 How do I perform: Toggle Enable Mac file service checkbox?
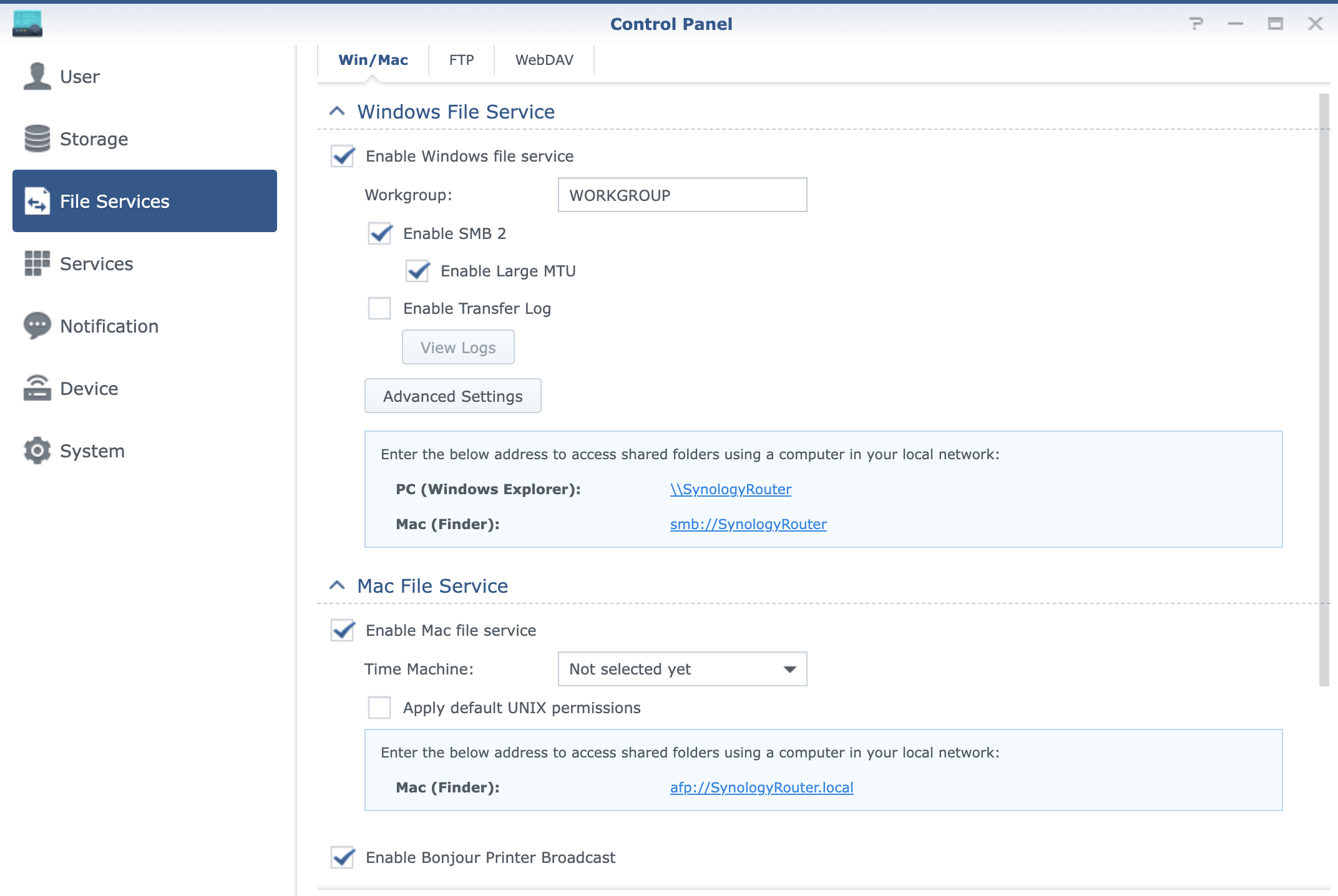[343, 630]
